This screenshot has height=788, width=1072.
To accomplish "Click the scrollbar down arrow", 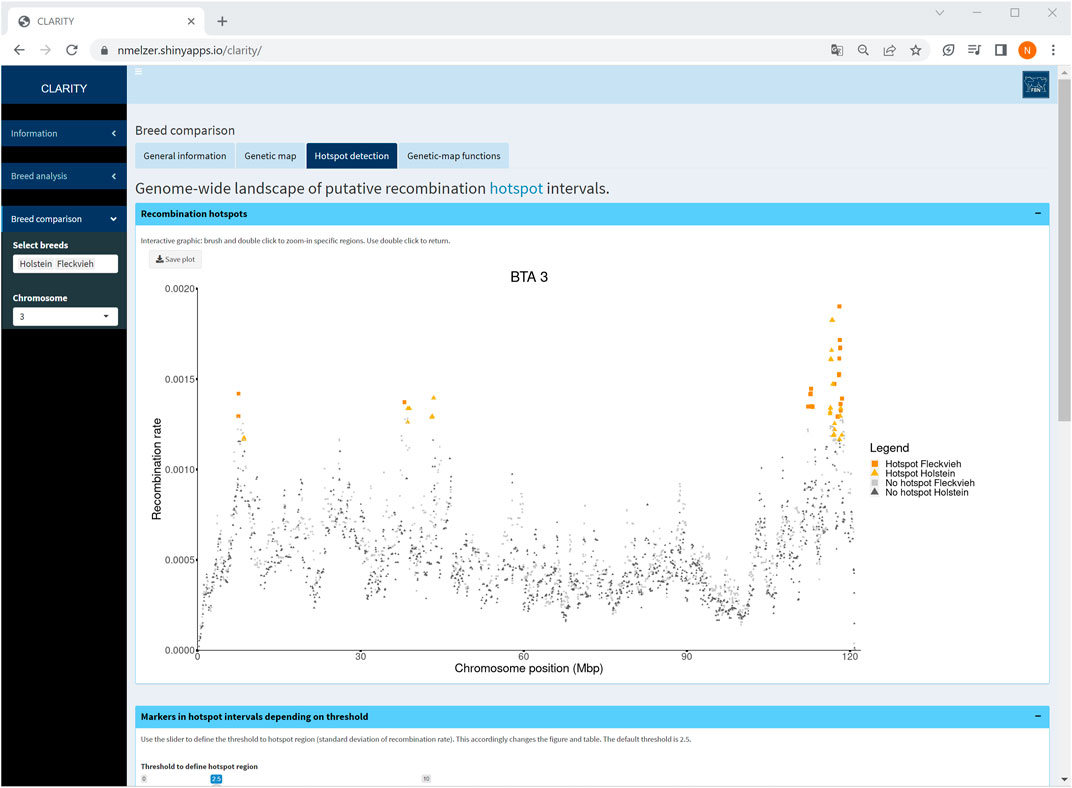I will pyautogui.click(x=1064, y=780).
